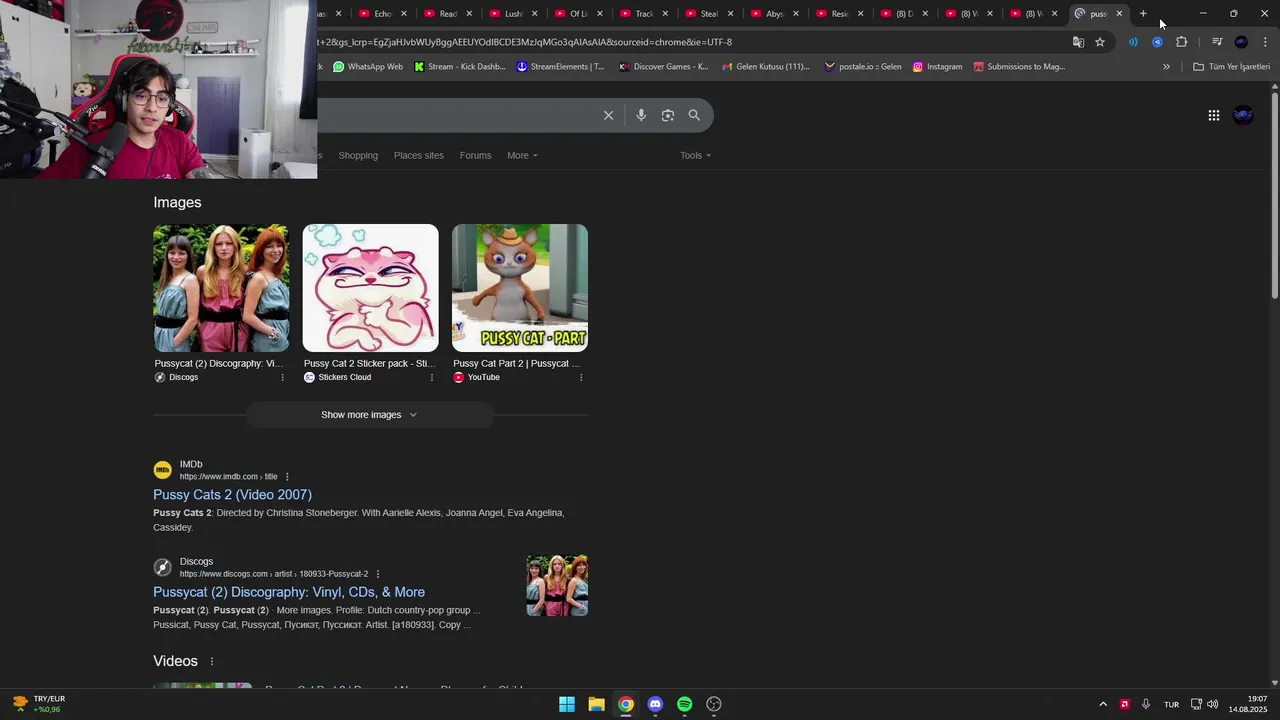Open the Google apps grid
The width and height of the screenshot is (1280, 720).
pyautogui.click(x=1213, y=115)
